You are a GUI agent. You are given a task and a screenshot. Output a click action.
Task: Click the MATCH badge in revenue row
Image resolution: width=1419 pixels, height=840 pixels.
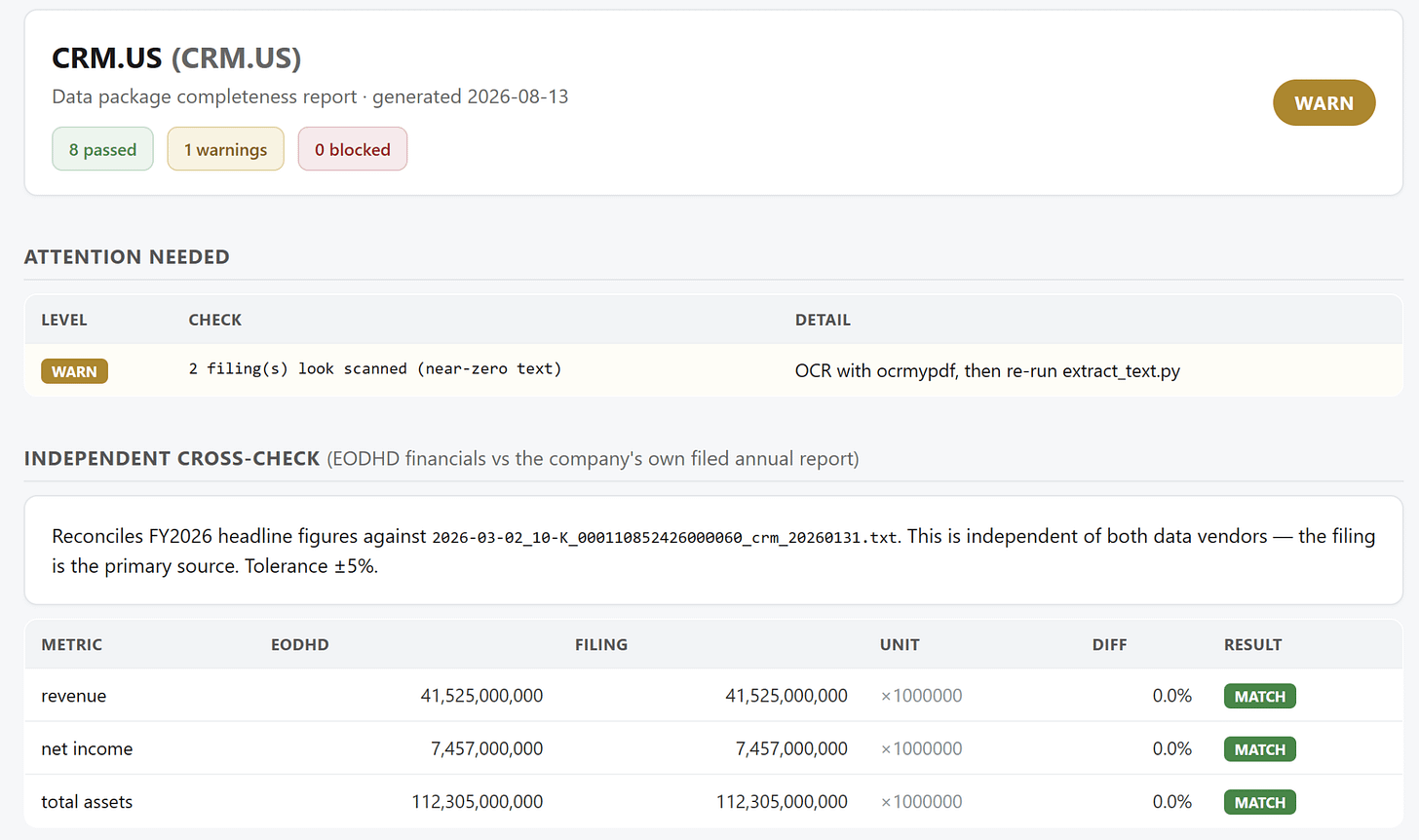1259,696
